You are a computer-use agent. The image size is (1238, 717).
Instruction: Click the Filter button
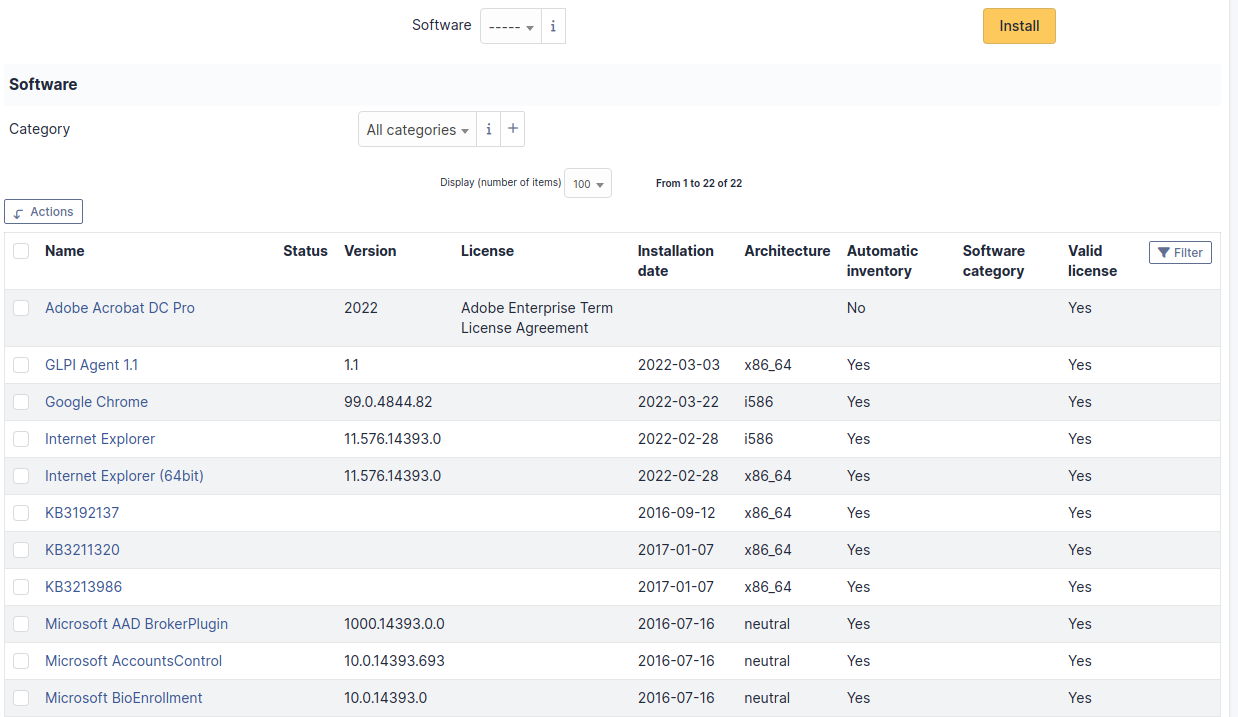[x=1180, y=253]
